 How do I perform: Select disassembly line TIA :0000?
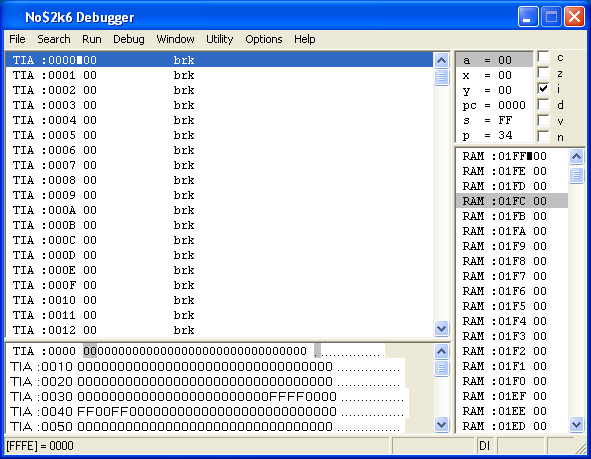[x=219, y=60]
